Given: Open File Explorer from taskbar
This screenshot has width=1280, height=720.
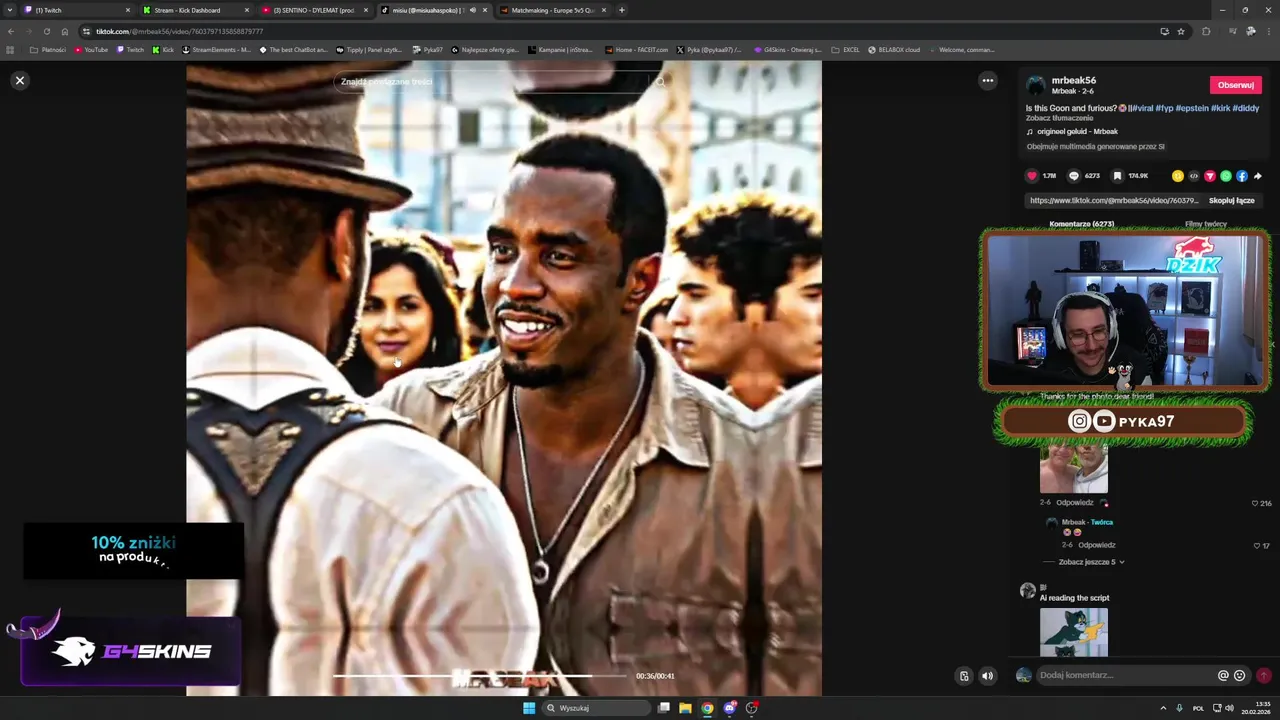Looking at the screenshot, I should point(685,708).
